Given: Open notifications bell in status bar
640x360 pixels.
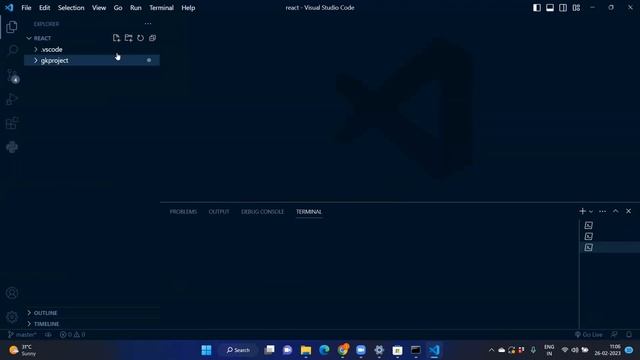Looking at the screenshot, I should pos(629,335).
